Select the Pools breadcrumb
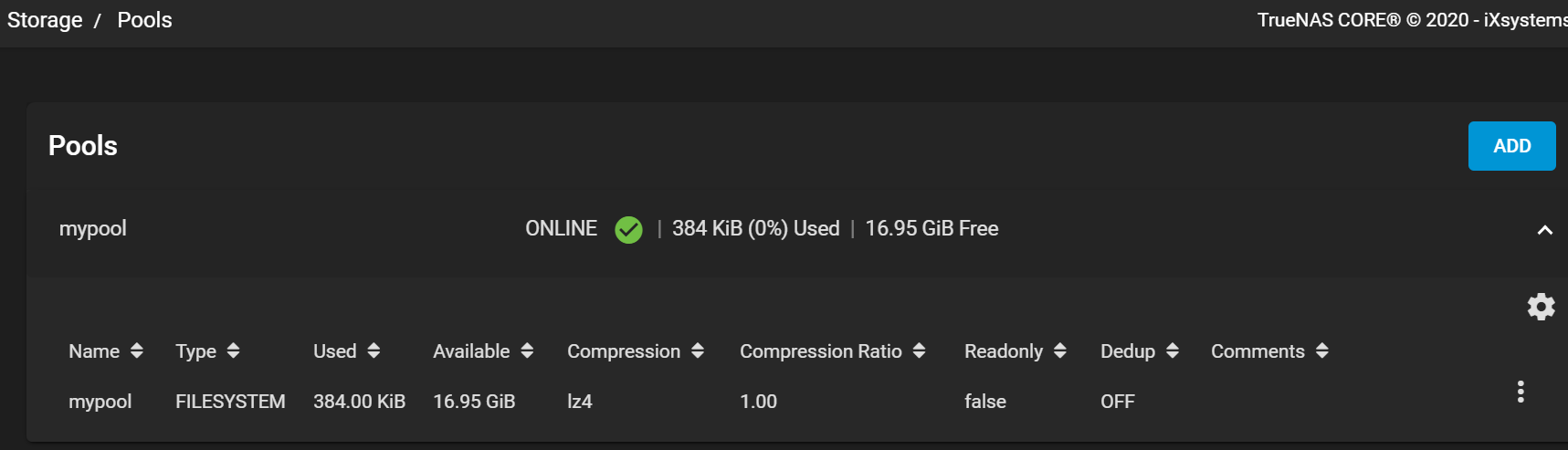The height and width of the screenshot is (450, 1568). [x=144, y=20]
